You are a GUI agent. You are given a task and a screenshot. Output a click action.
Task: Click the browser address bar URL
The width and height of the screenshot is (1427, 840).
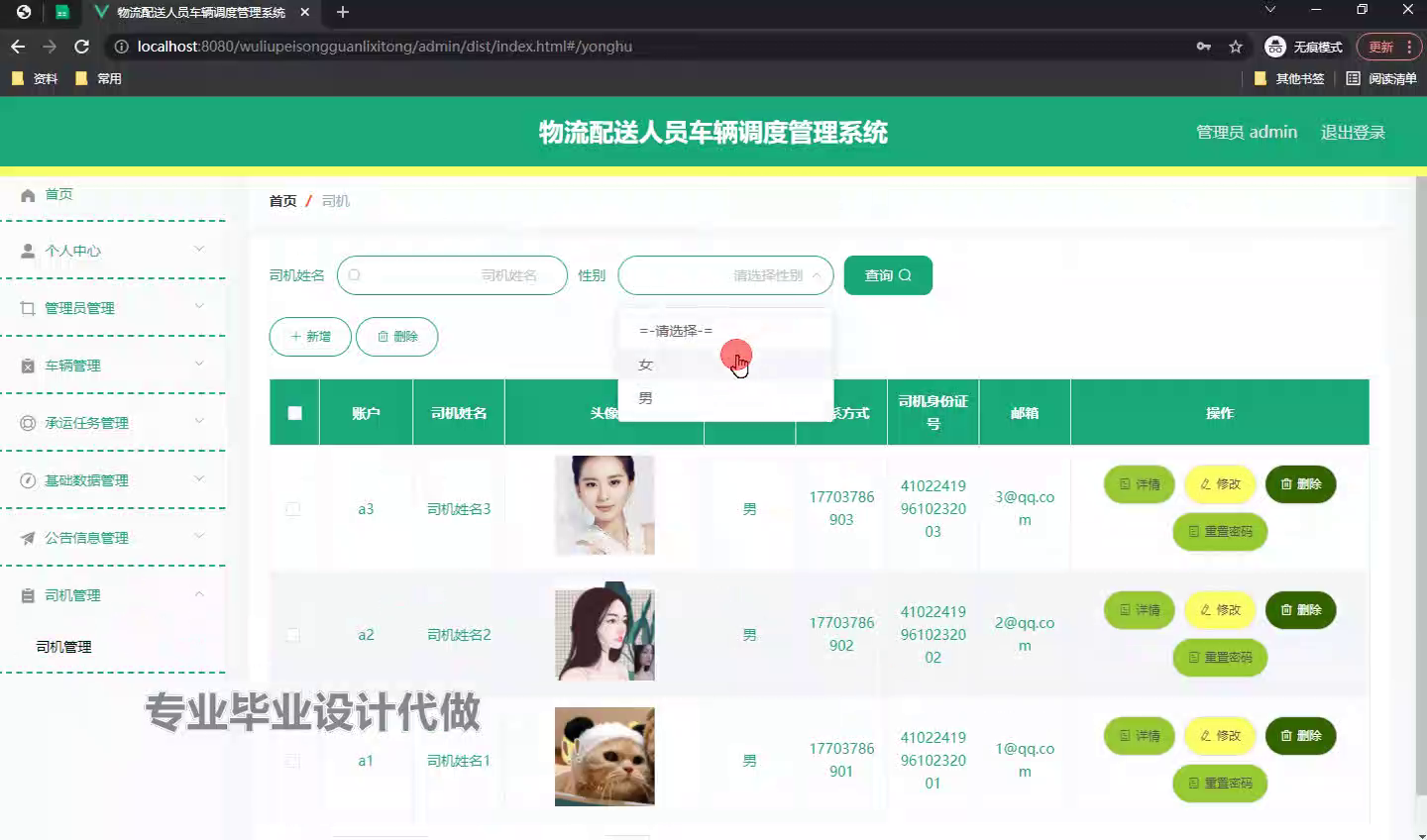click(x=384, y=47)
